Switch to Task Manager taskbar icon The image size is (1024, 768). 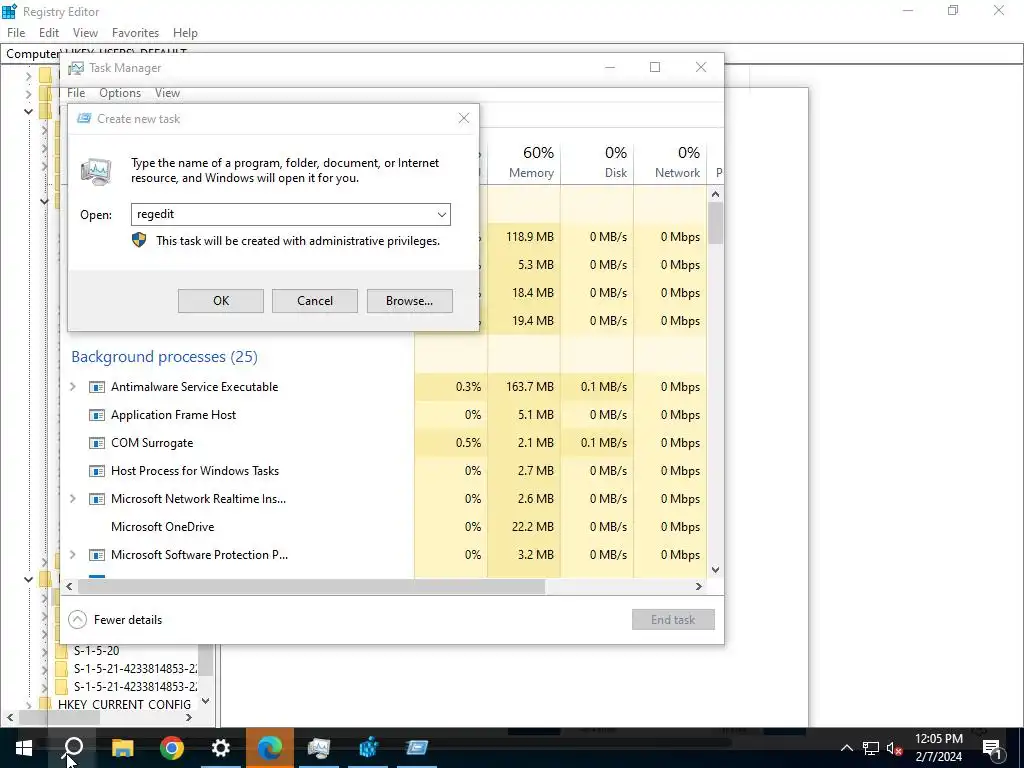point(319,748)
